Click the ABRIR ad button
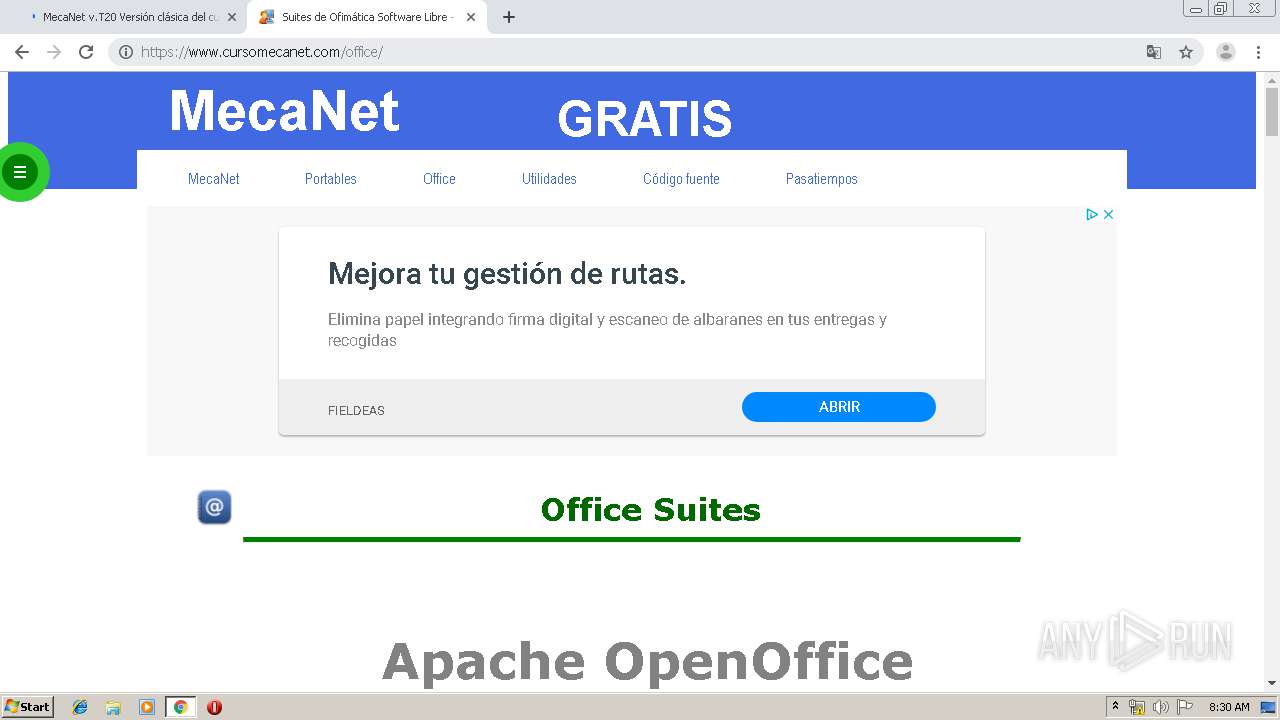The width and height of the screenshot is (1280, 720). [839, 407]
